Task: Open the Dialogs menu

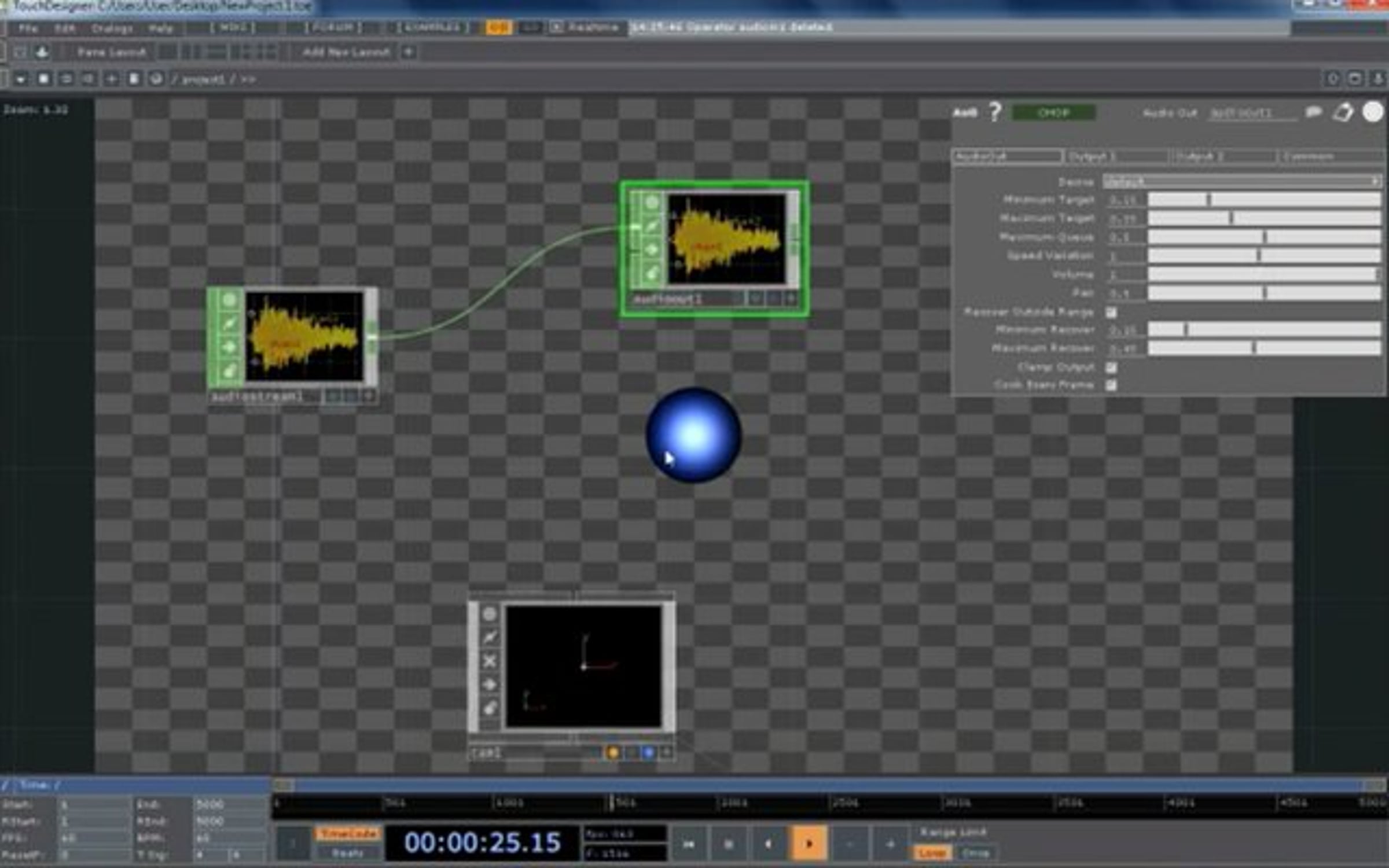Action: (112, 28)
